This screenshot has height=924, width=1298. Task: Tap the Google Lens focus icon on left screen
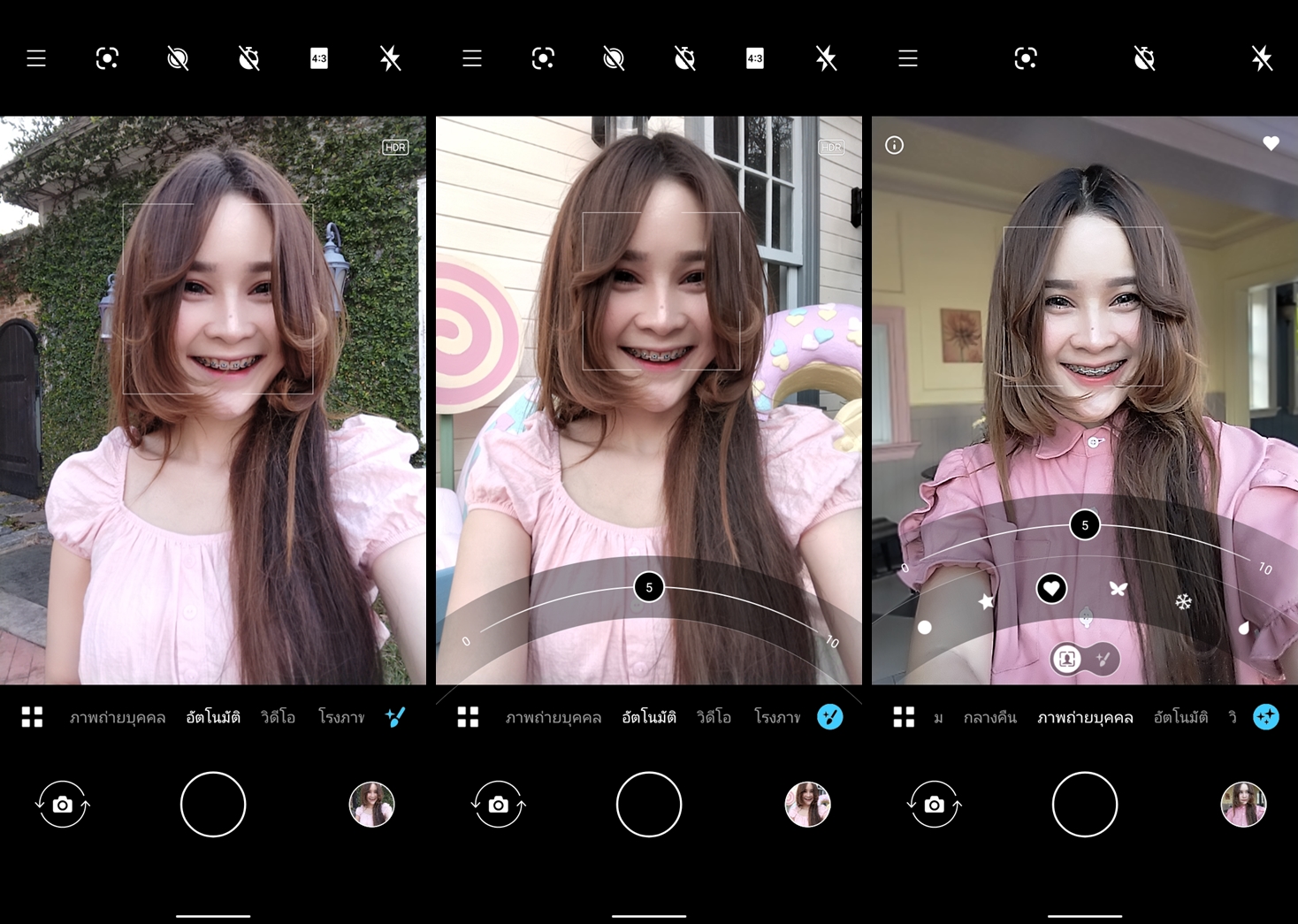pyautogui.click(x=107, y=58)
